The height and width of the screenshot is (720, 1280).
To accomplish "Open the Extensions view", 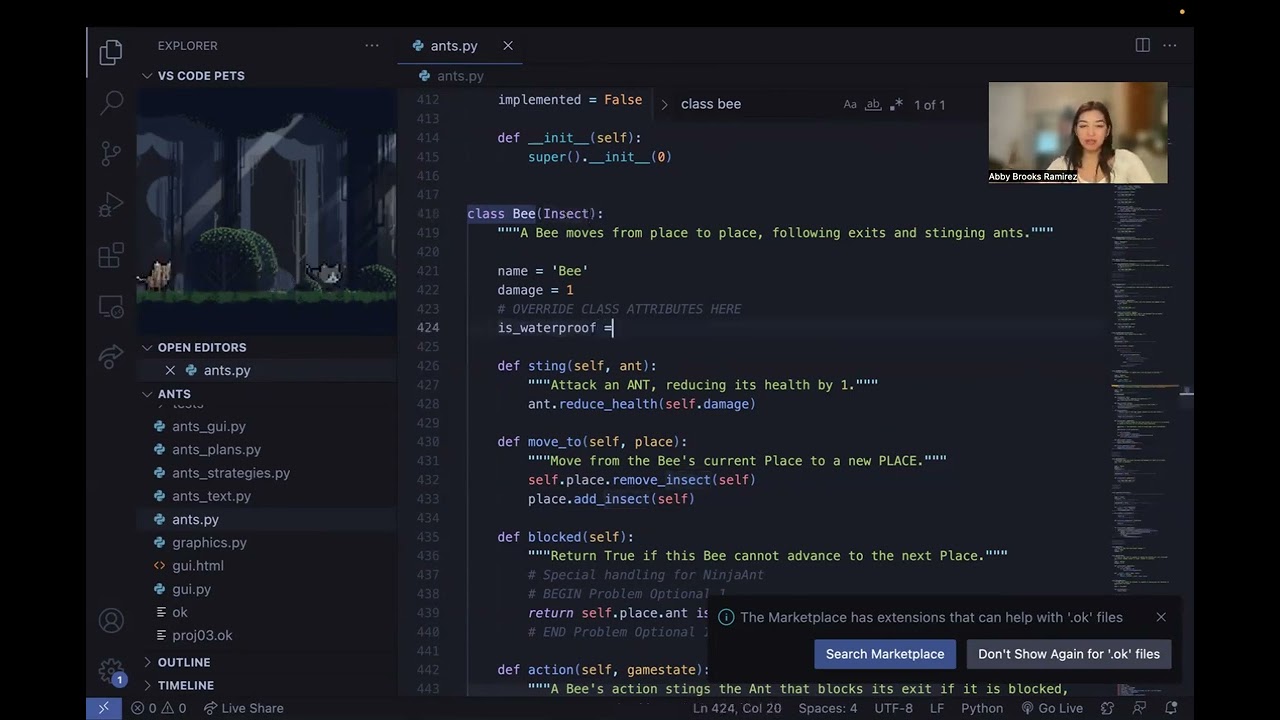I will [x=111, y=255].
